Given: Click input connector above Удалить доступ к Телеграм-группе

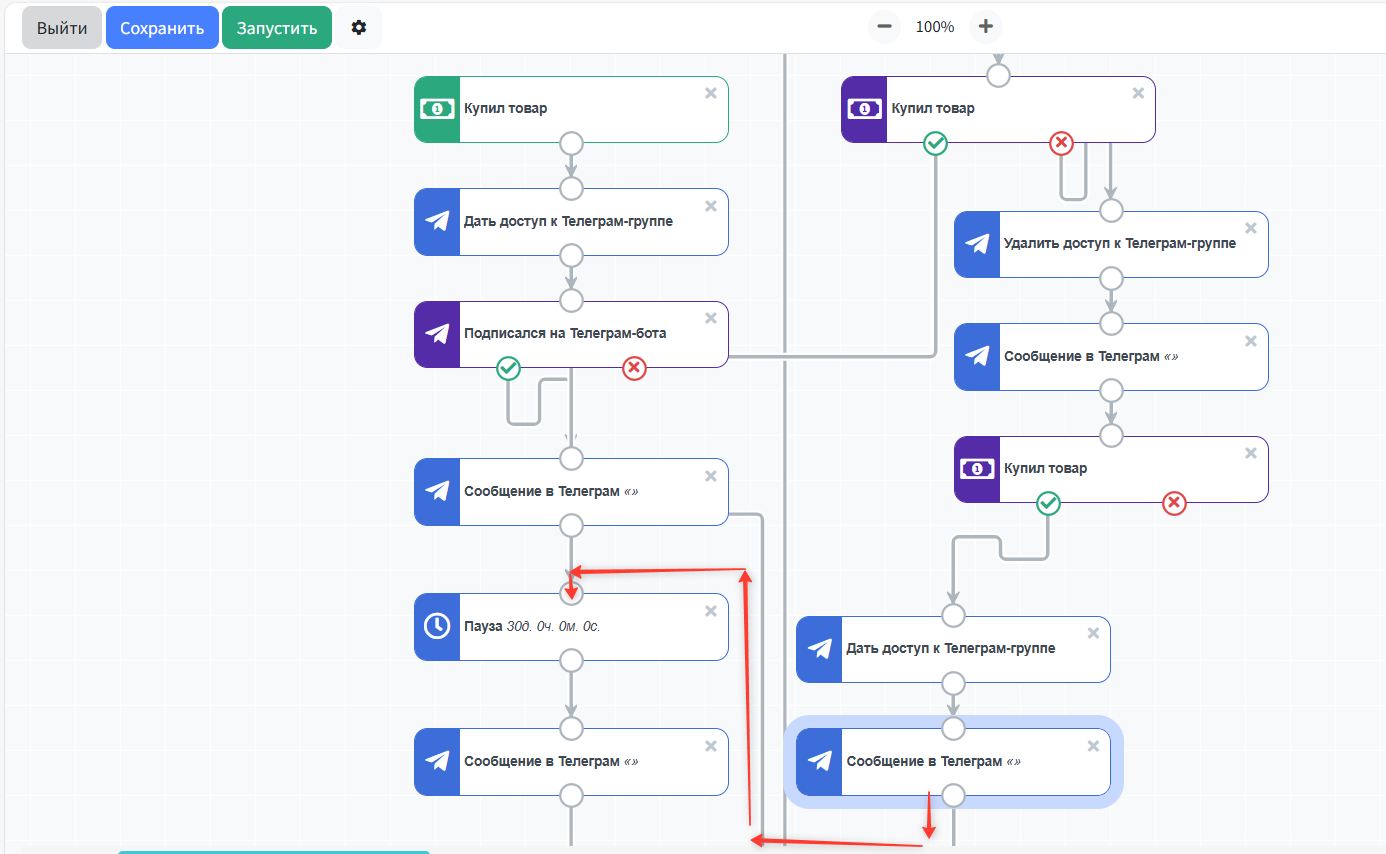Looking at the screenshot, I should pyautogui.click(x=1111, y=211).
